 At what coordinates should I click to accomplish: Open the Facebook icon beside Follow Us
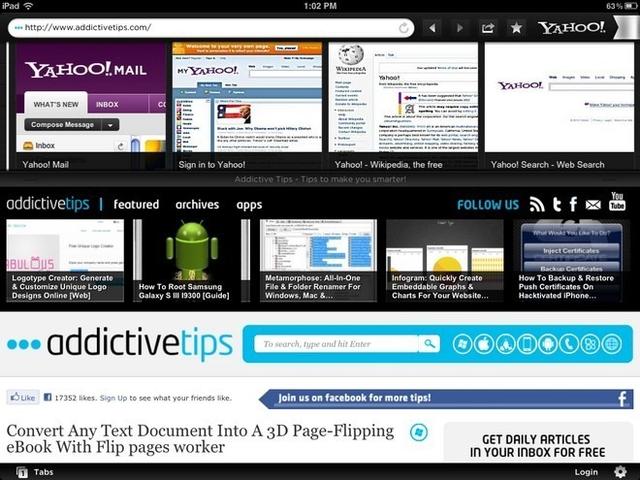click(x=573, y=204)
